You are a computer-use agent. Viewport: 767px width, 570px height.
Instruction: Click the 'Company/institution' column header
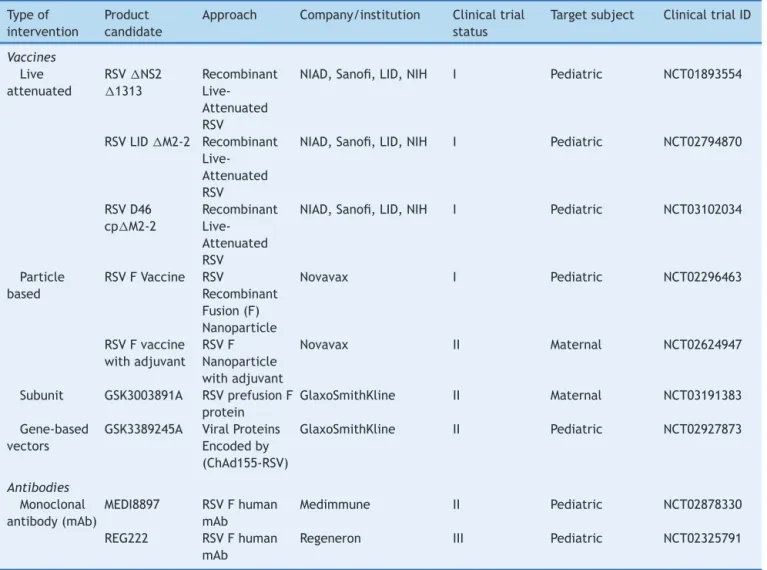pyautogui.click(x=360, y=15)
